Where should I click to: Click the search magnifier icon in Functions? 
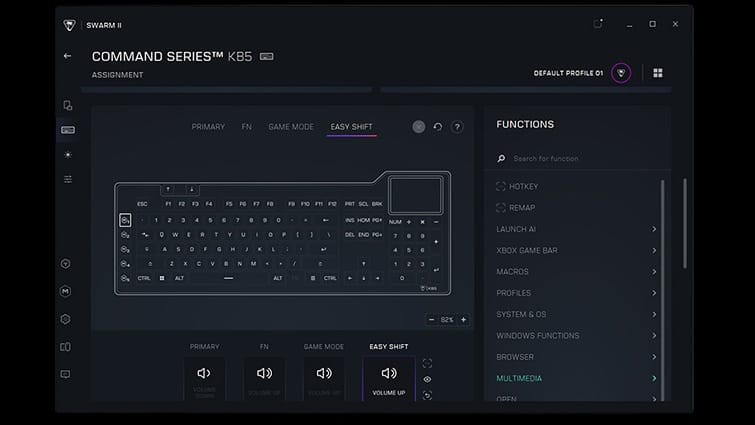(501, 158)
